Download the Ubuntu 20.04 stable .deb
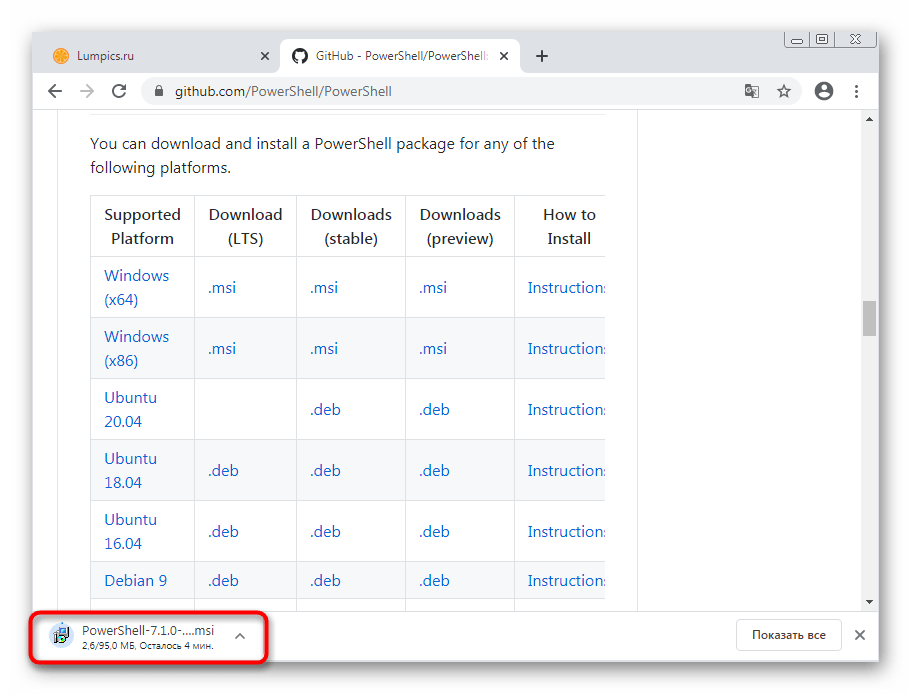This screenshot has height=694, width=911. (x=325, y=409)
